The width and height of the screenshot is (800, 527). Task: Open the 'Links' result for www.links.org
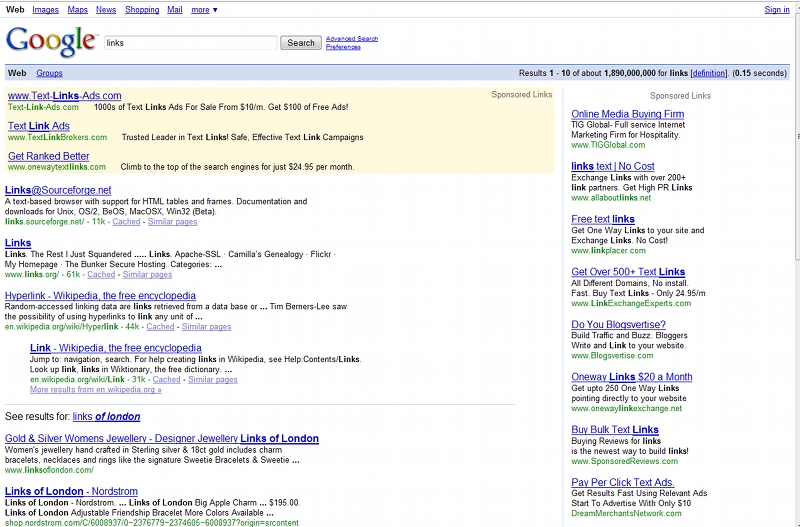coord(18,243)
